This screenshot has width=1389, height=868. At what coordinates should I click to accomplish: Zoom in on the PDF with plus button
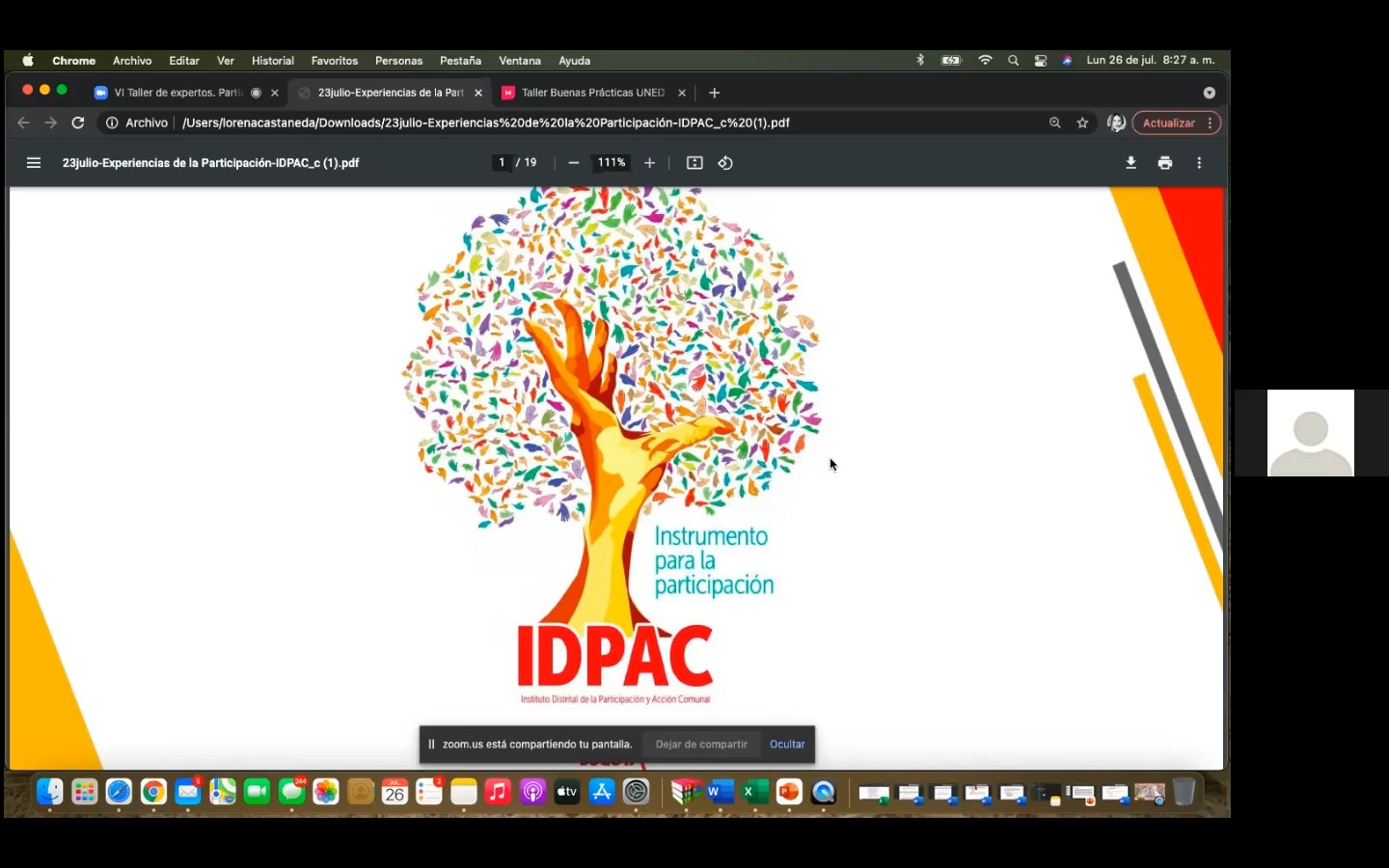(650, 163)
